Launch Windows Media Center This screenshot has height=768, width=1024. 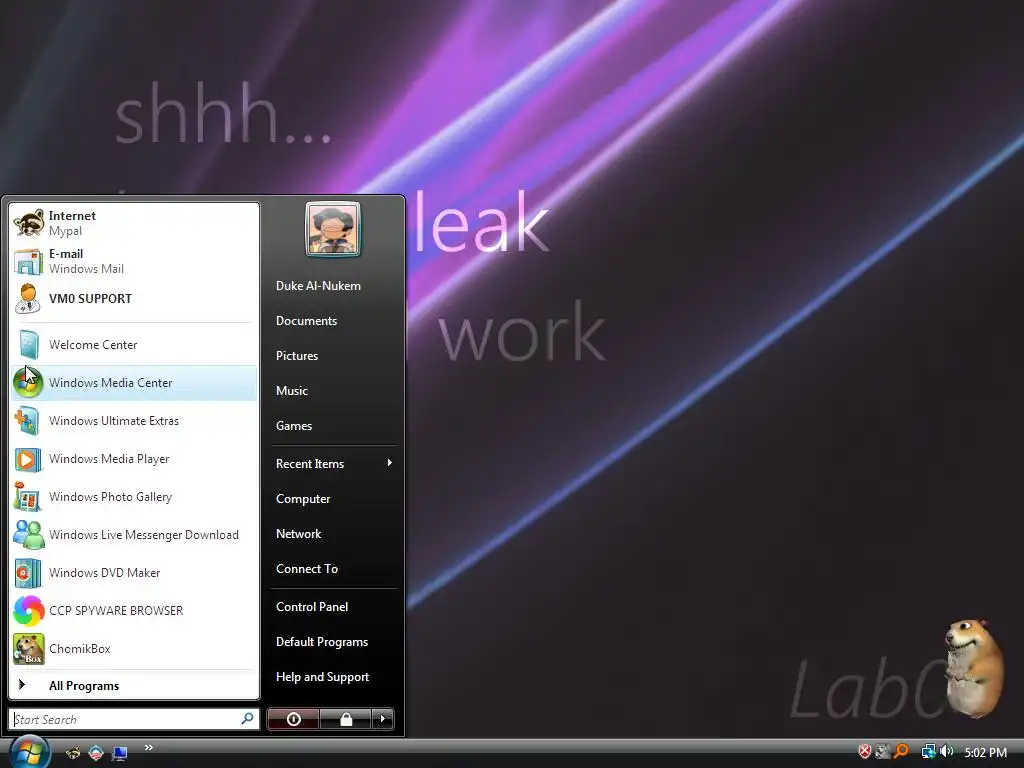135,383
